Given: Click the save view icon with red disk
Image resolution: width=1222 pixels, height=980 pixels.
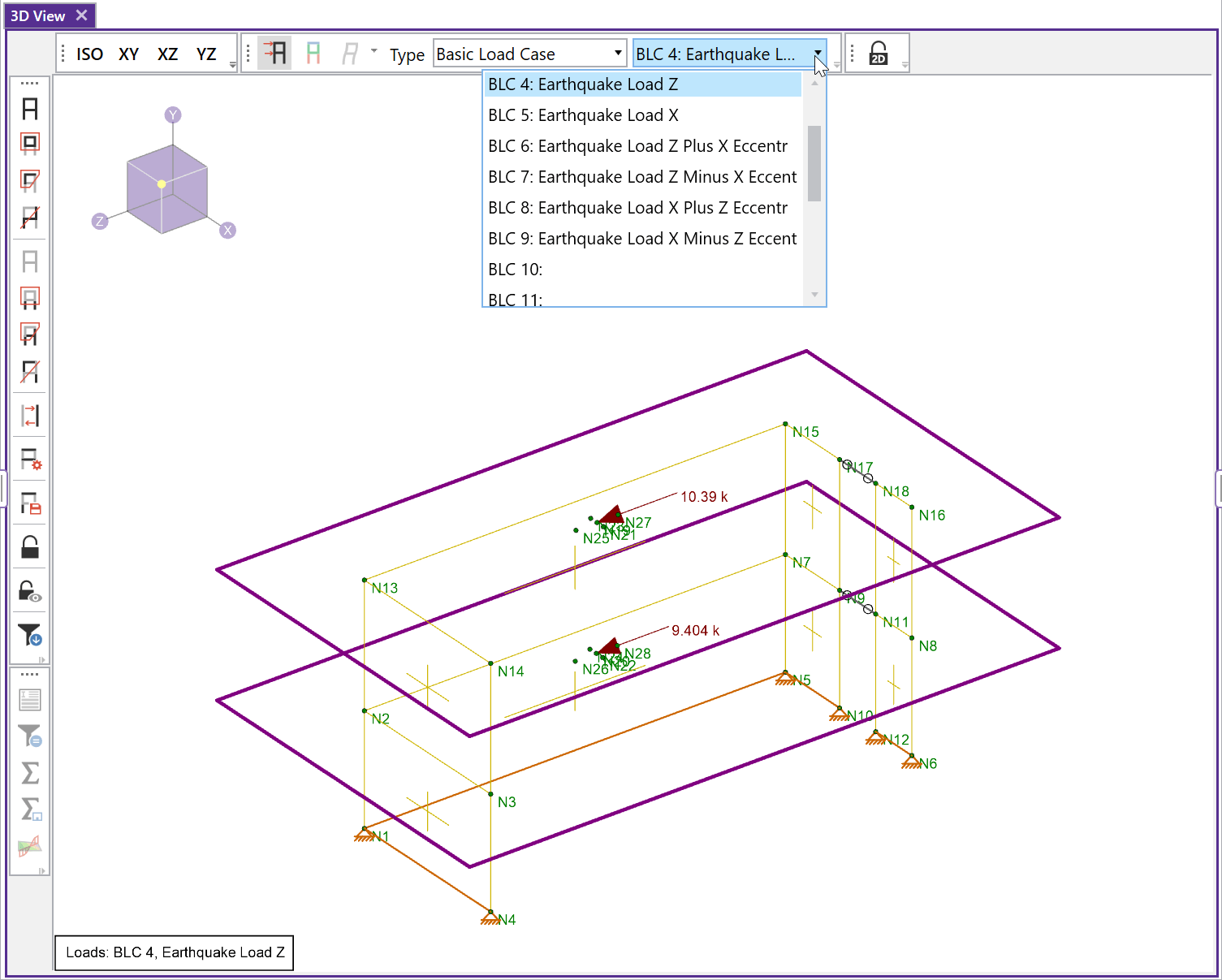Looking at the screenshot, I should click(x=29, y=504).
